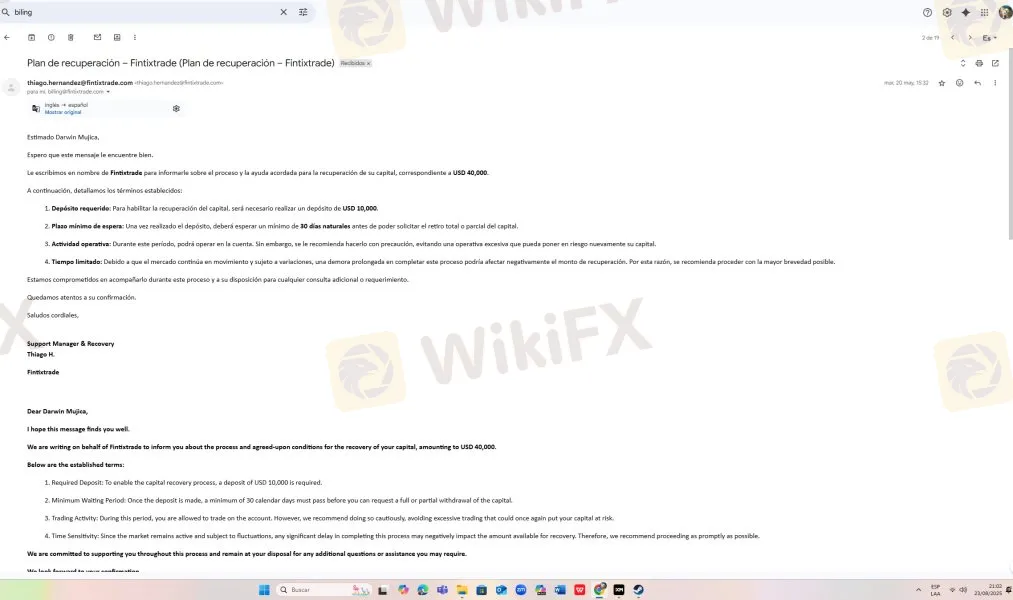
Task: Click the message date mar, 20 may
Action: click(906, 83)
